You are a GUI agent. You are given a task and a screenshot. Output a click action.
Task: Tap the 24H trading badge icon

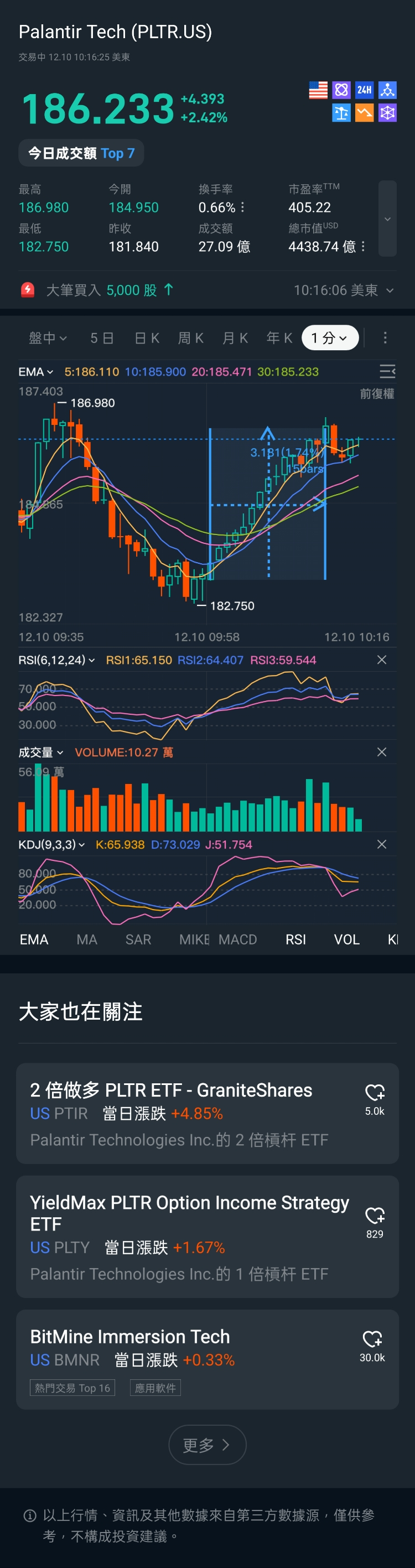pos(364,90)
